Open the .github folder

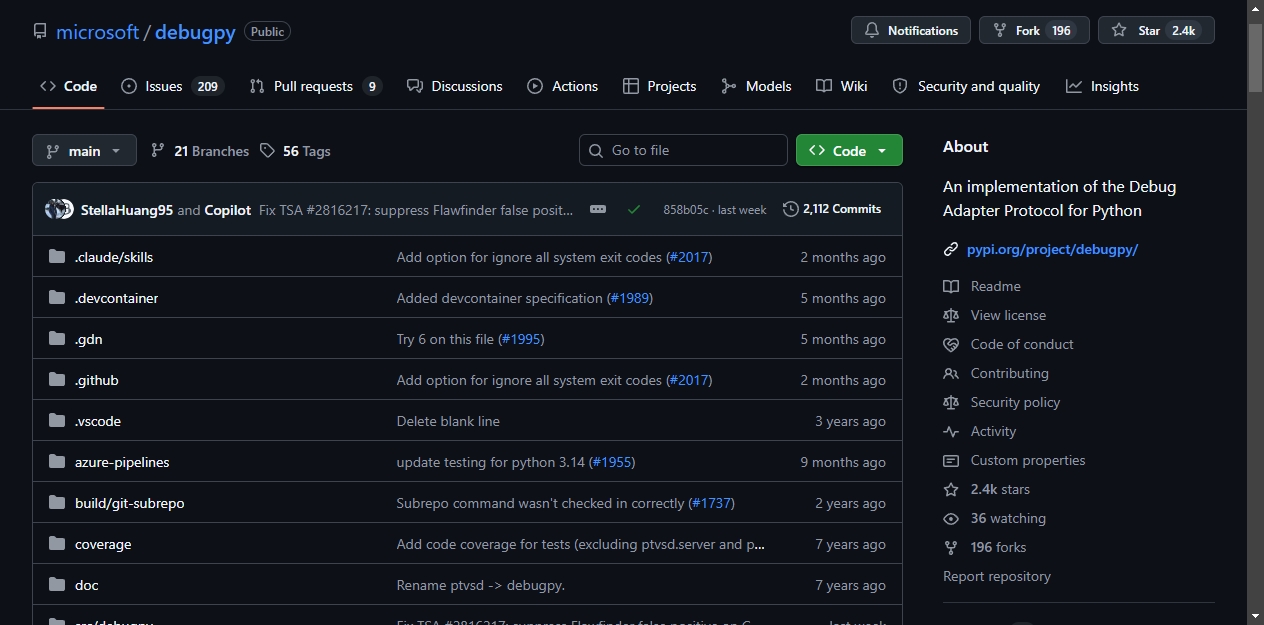point(97,380)
